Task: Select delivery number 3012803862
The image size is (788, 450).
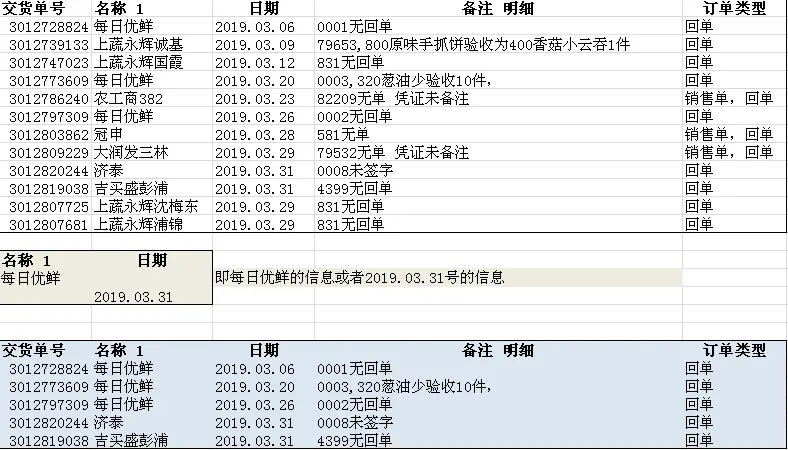Action: pyautogui.click(x=49, y=135)
